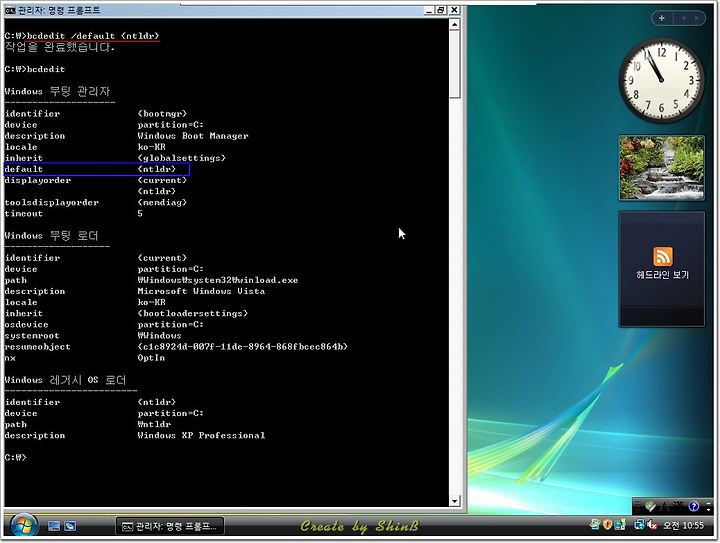Go to next sidebar gadget page
720x543 pixels.
(697, 18)
